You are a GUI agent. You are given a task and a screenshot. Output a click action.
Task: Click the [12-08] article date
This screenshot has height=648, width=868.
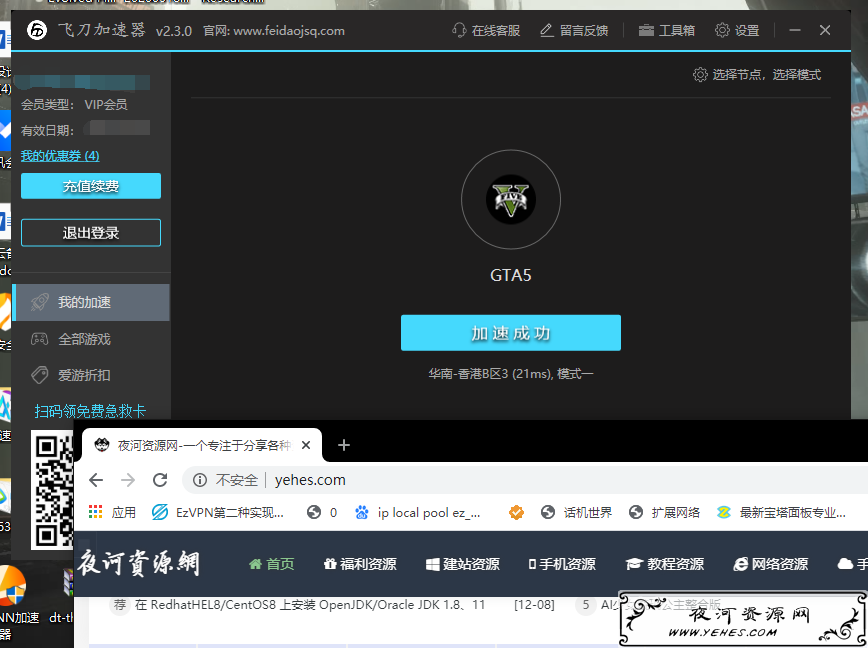pyautogui.click(x=534, y=605)
